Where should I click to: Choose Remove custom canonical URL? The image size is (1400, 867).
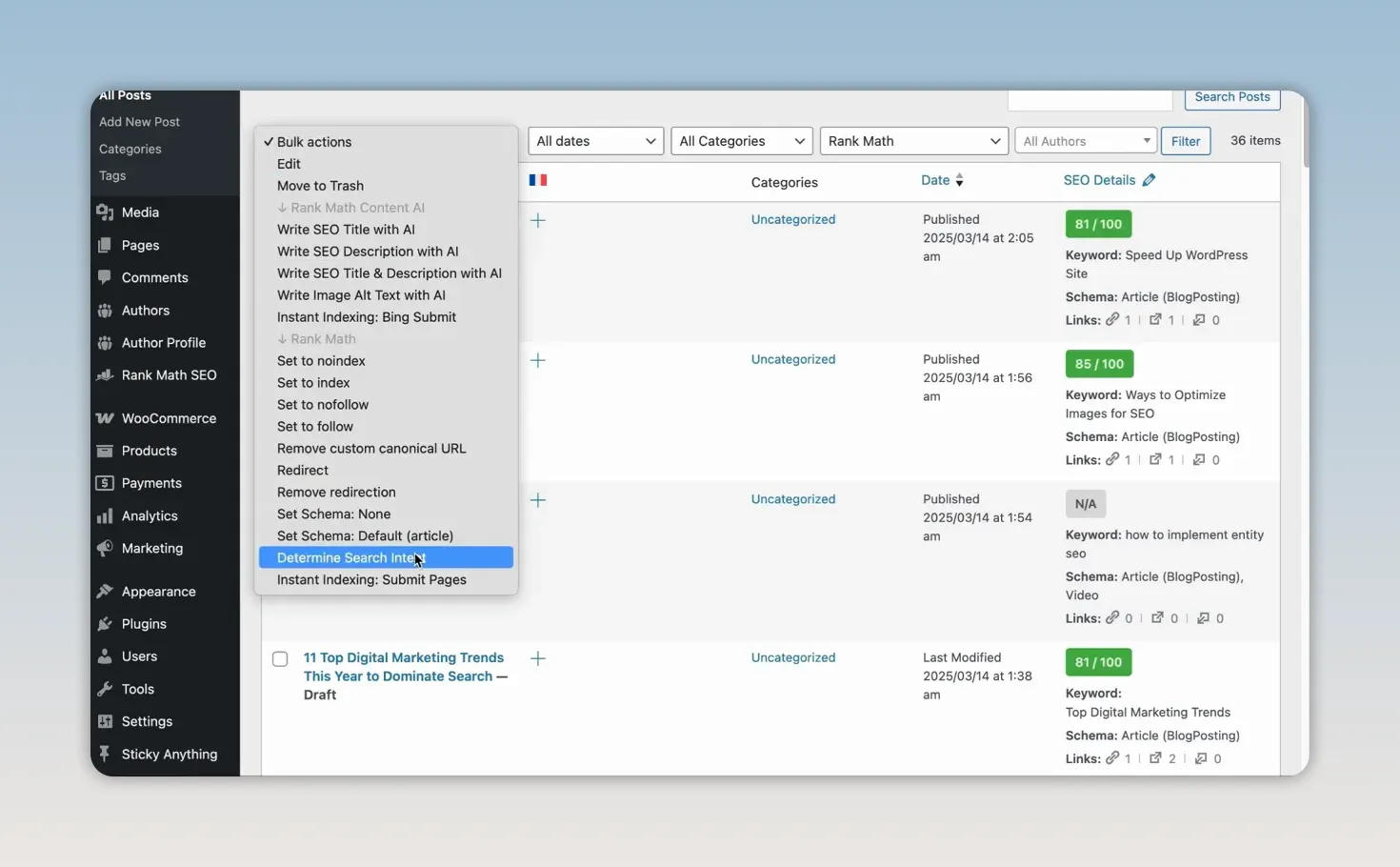tap(386, 449)
